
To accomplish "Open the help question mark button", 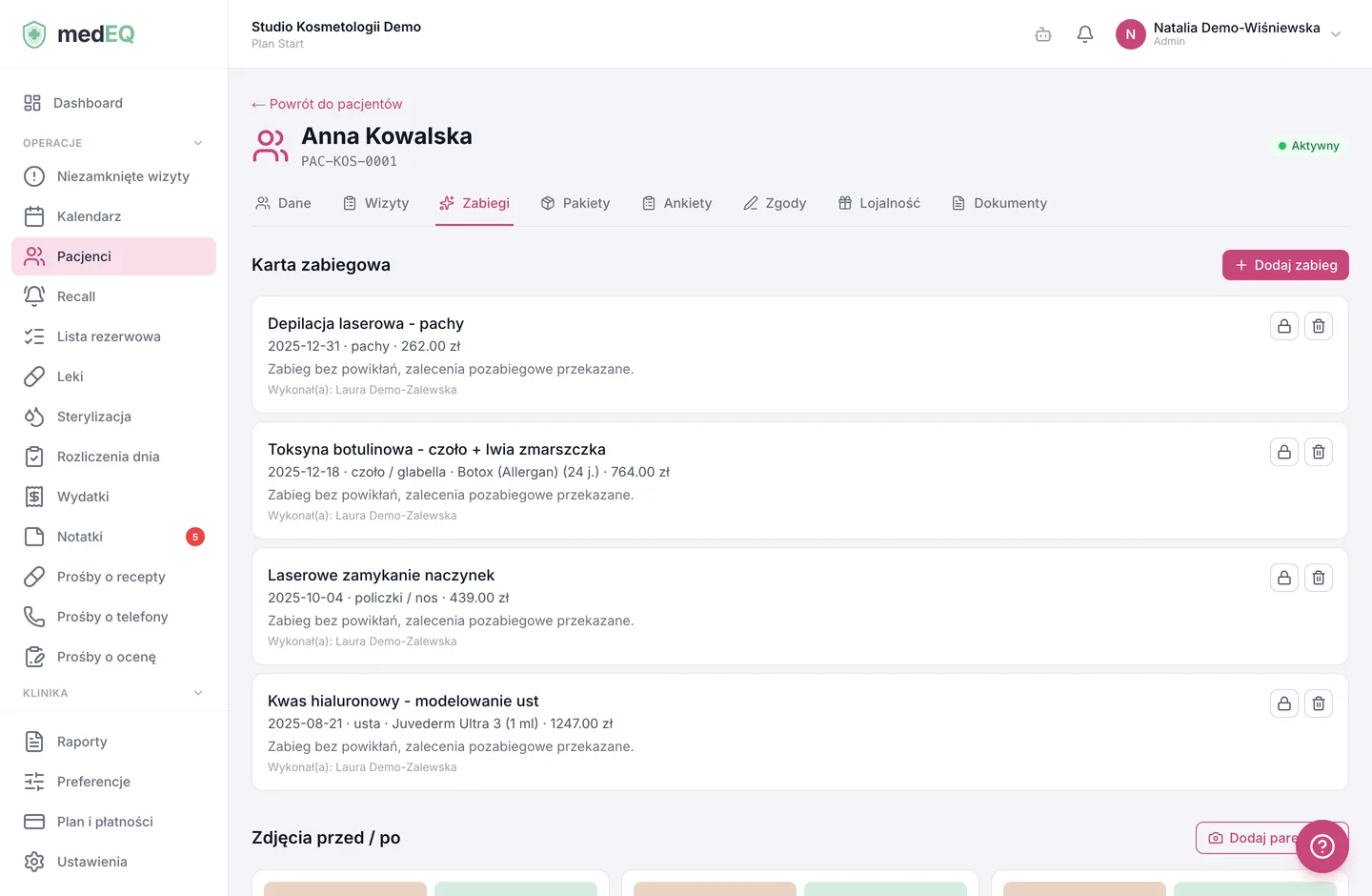I will pos(1322,846).
